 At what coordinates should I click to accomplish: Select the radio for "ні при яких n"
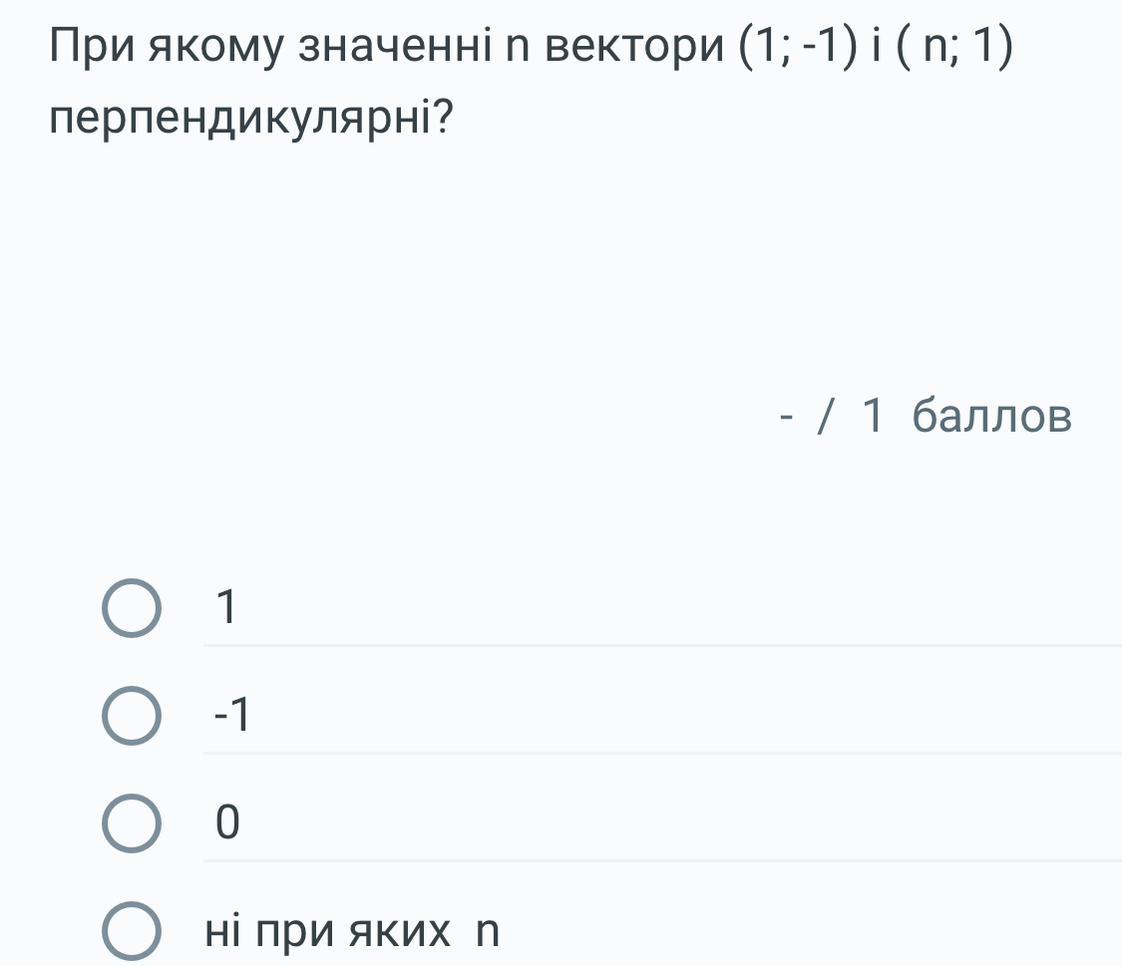(130, 932)
